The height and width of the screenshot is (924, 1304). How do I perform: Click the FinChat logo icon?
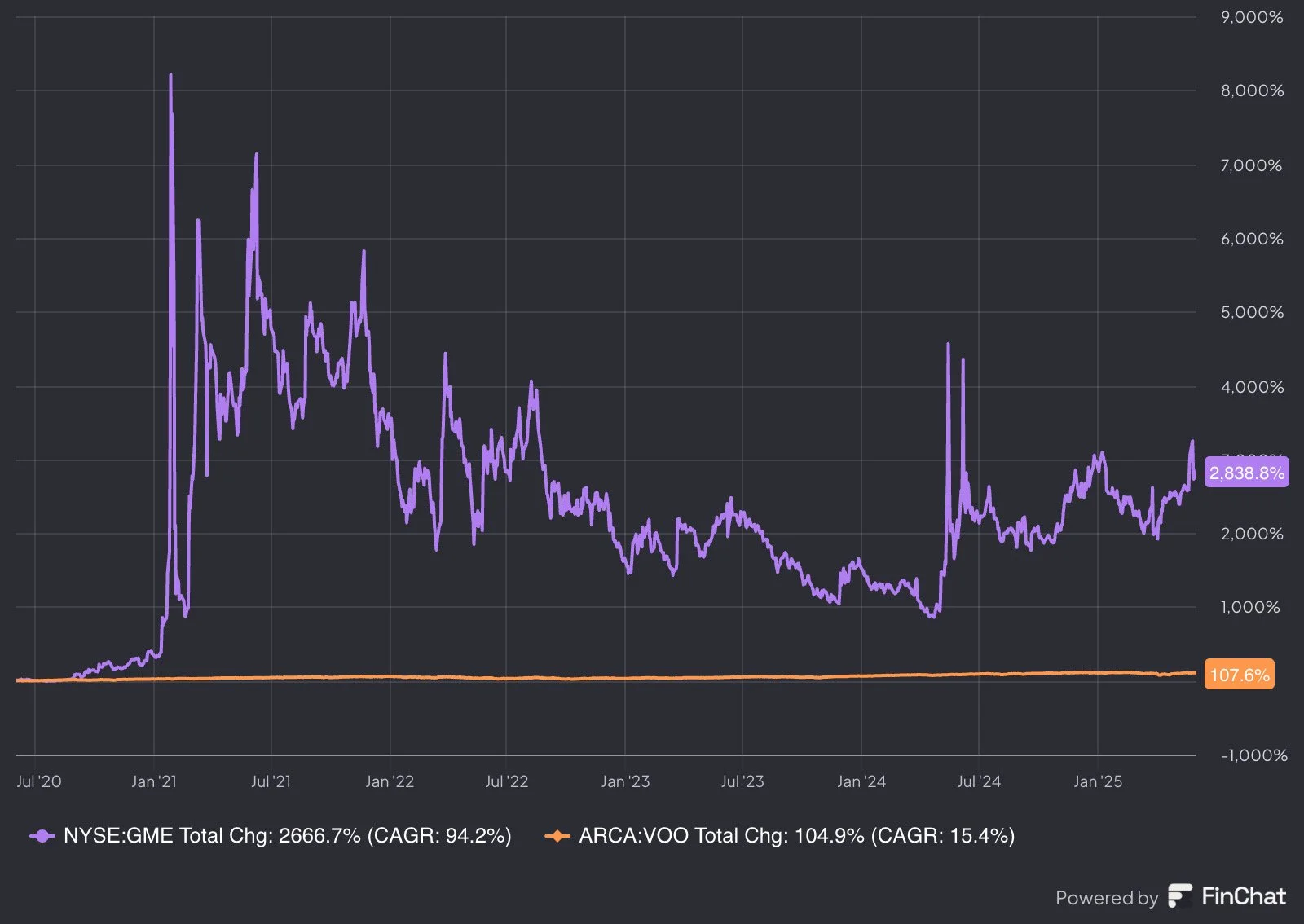point(1180,896)
